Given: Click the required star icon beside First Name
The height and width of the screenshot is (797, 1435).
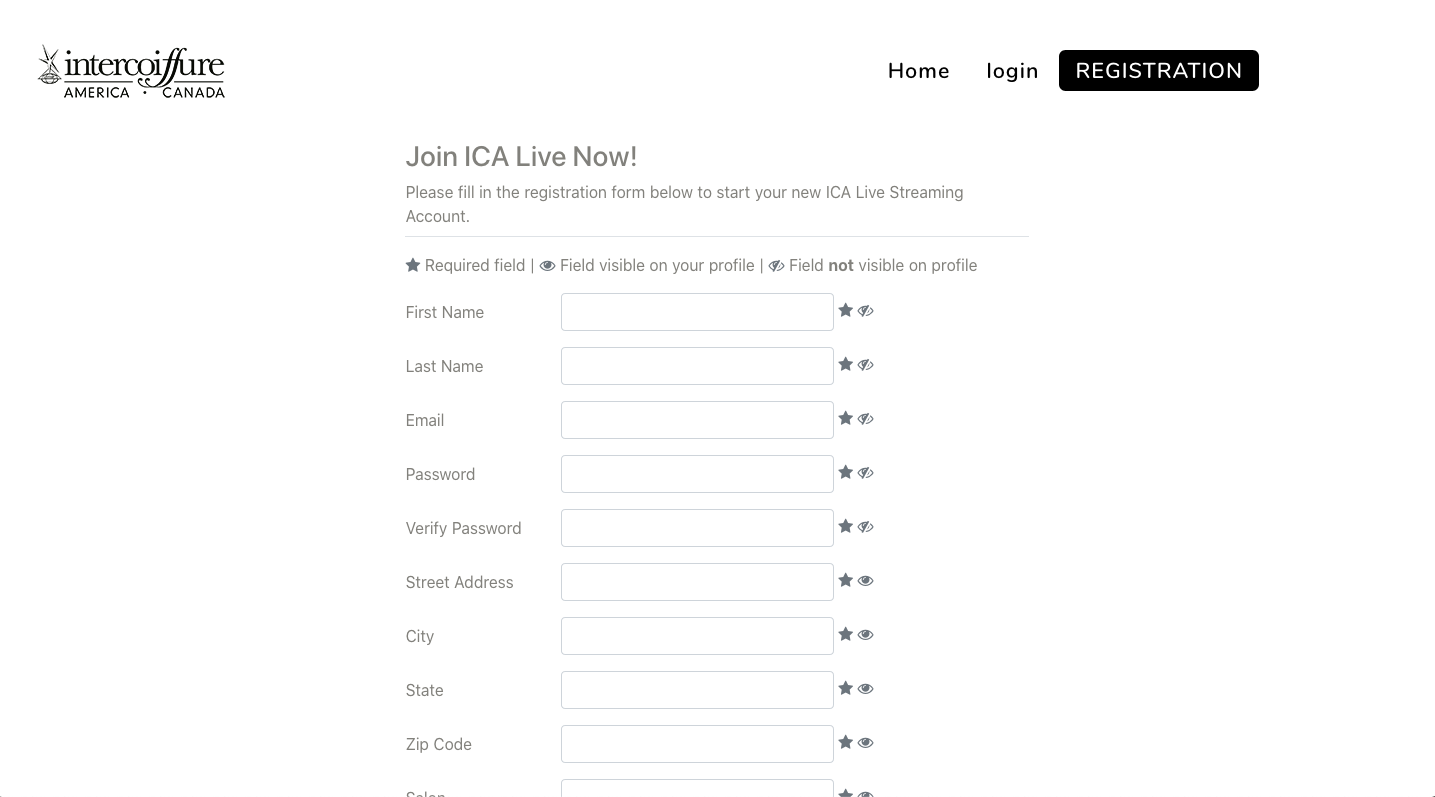Looking at the screenshot, I should (x=845, y=311).
